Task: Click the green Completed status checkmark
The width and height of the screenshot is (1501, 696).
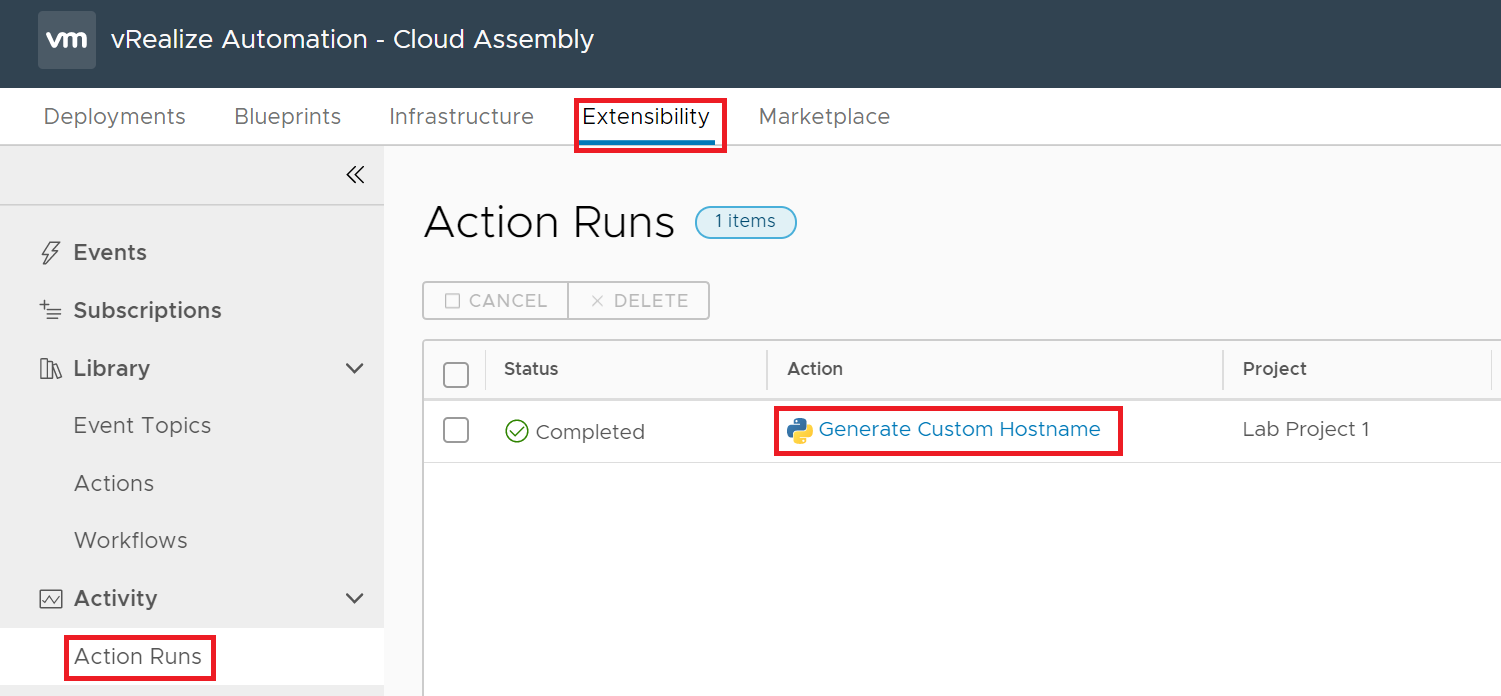Action: pyautogui.click(x=517, y=431)
